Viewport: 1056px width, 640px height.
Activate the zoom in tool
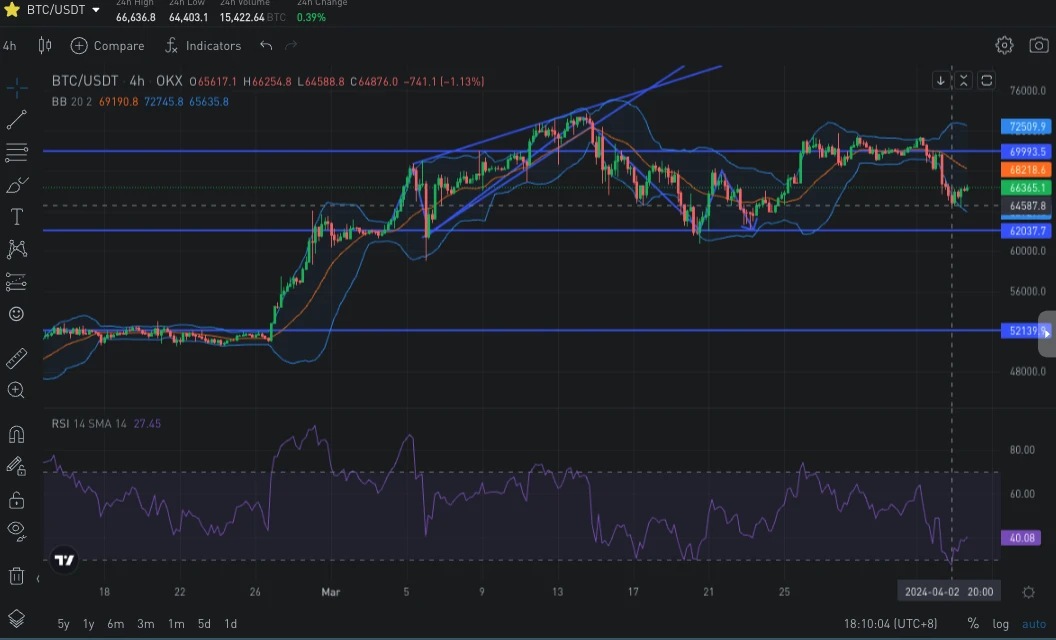point(16,390)
